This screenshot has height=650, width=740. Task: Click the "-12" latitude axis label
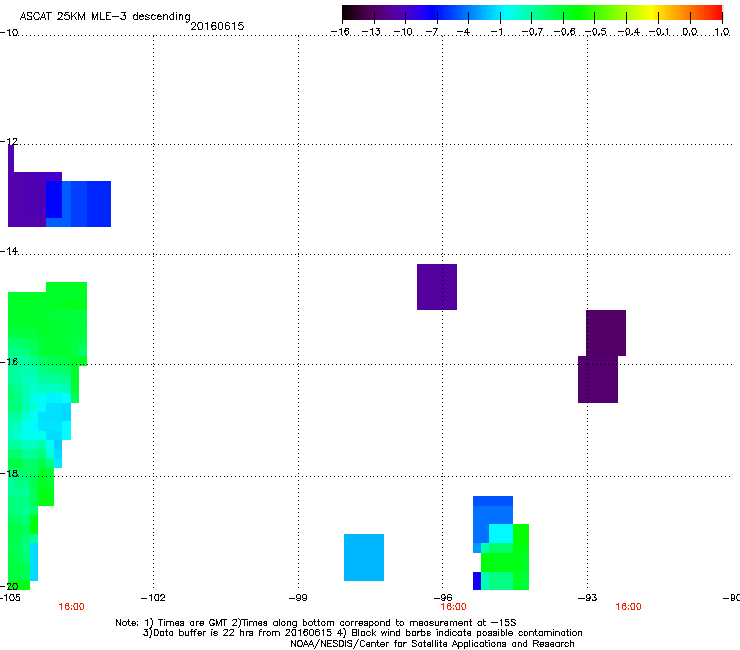point(9,142)
